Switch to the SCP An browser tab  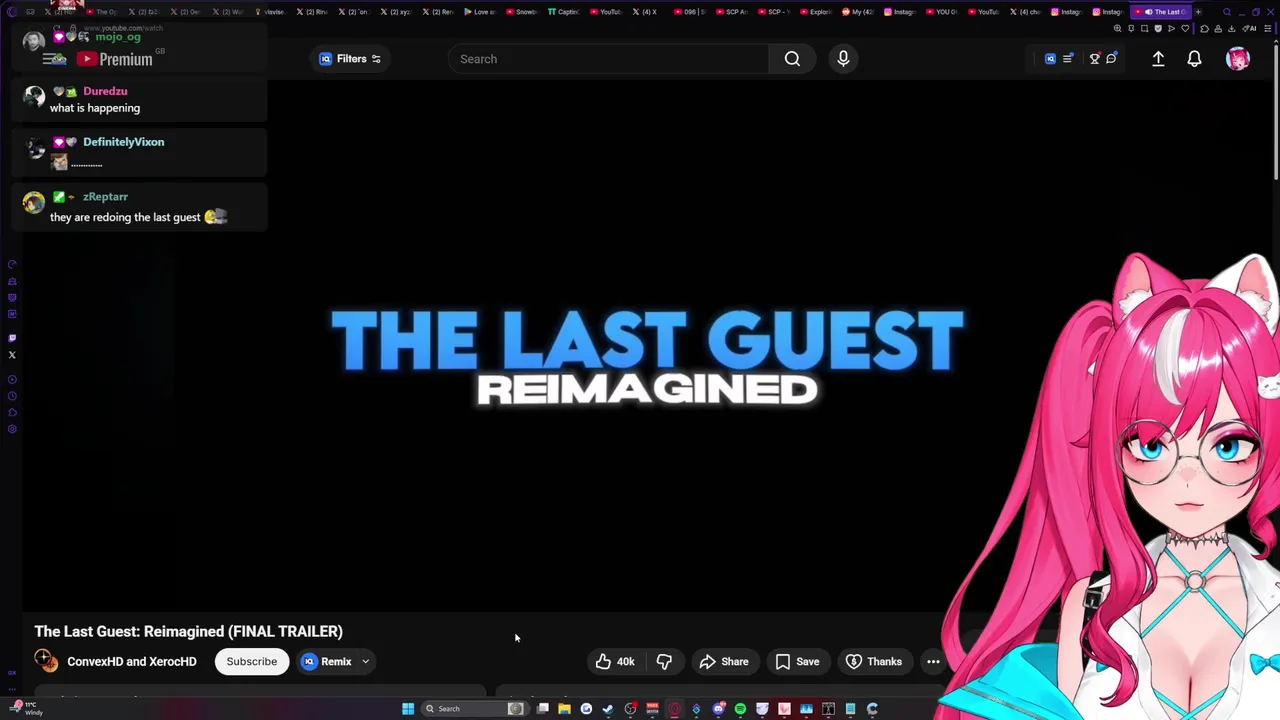click(732, 12)
